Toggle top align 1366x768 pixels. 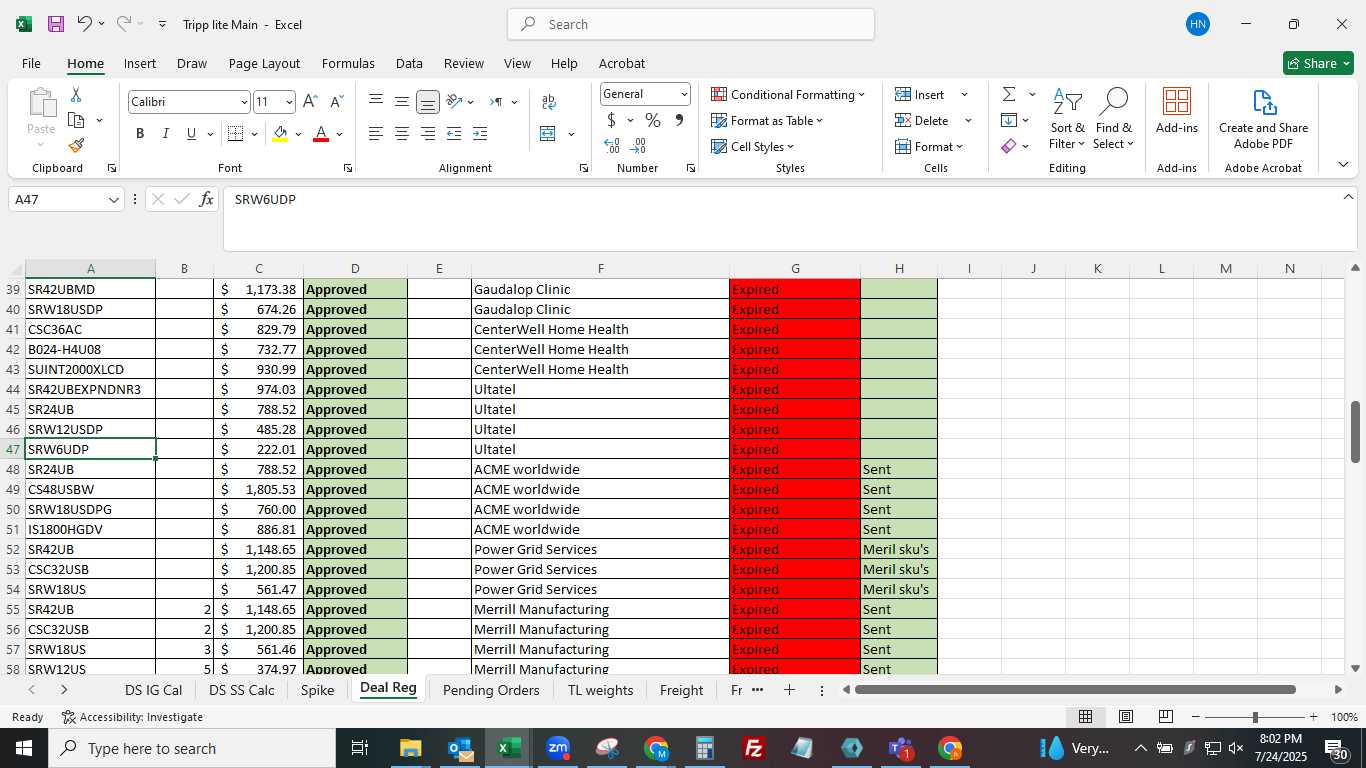click(376, 102)
